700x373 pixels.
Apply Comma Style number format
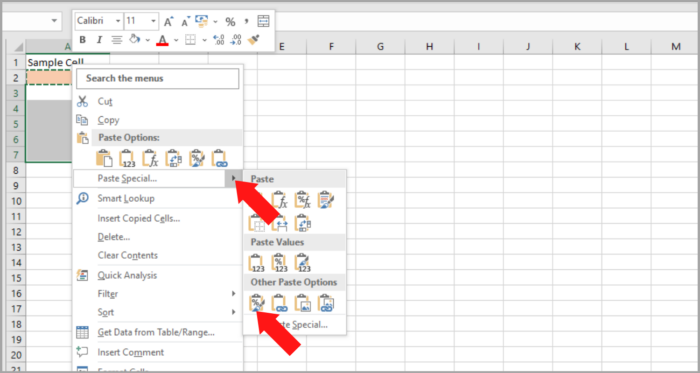246,21
